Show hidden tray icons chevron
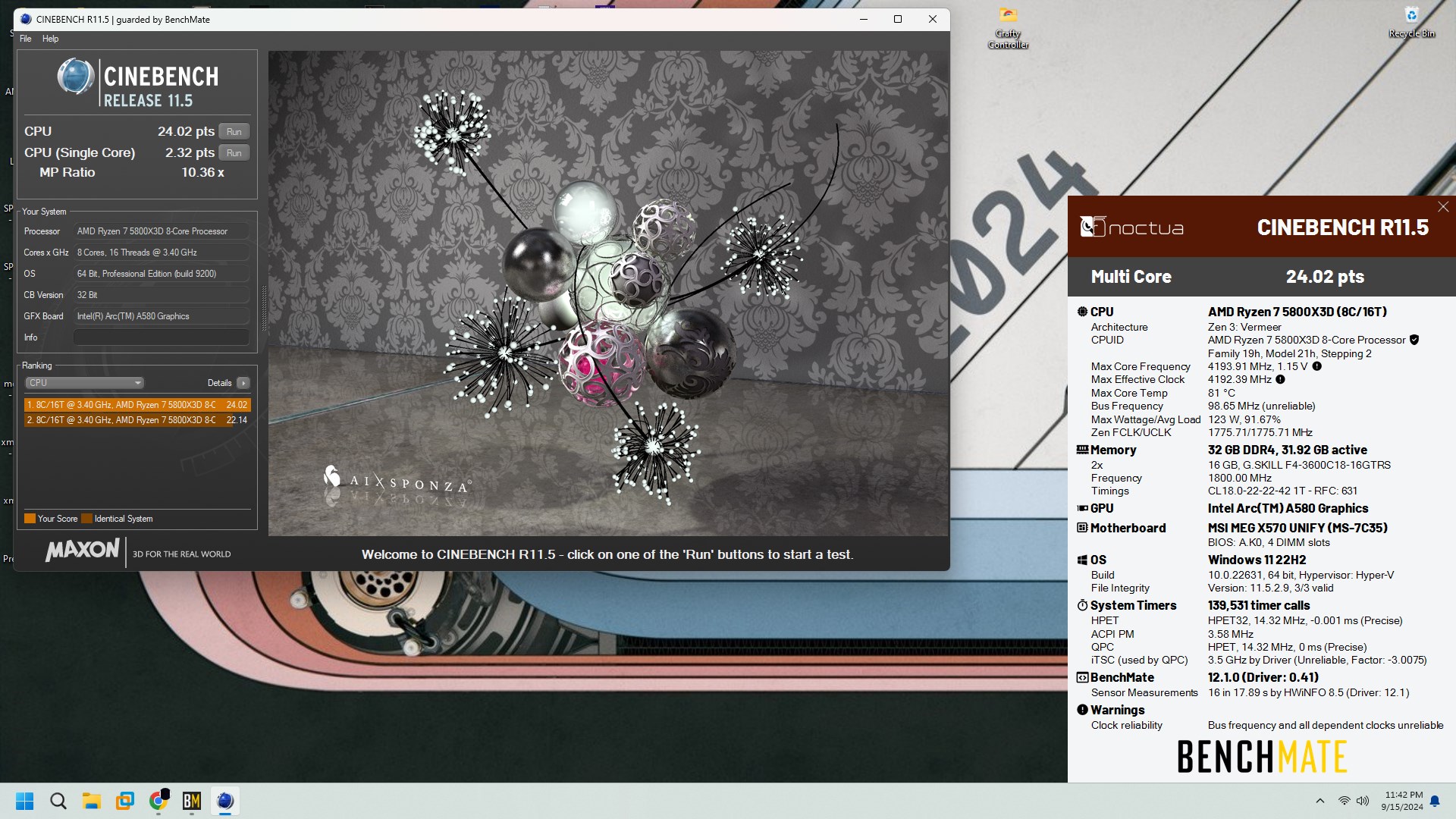This screenshot has height=819, width=1456. pyautogui.click(x=1320, y=801)
